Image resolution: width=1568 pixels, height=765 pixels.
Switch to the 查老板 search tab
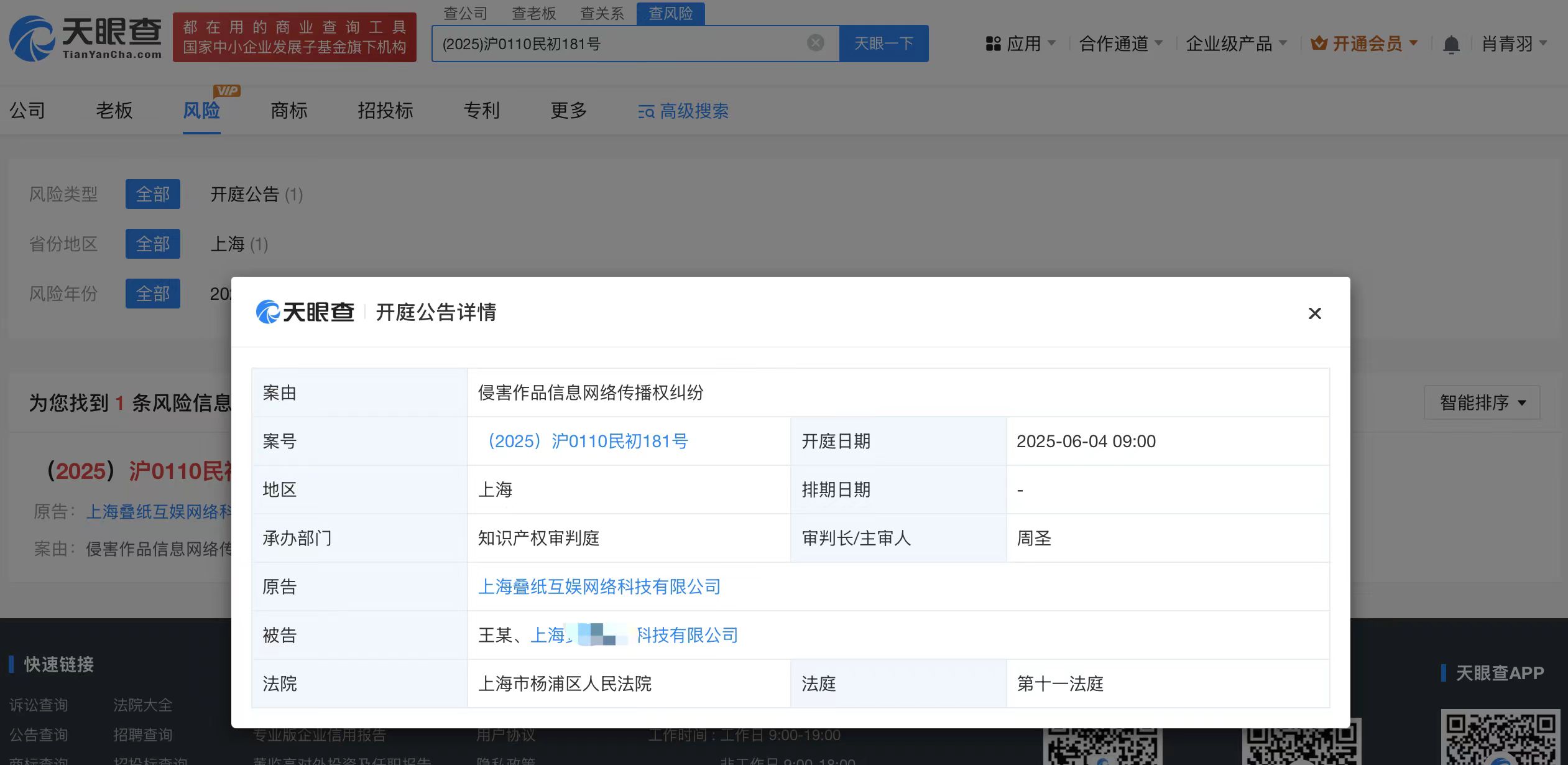tap(533, 13)
